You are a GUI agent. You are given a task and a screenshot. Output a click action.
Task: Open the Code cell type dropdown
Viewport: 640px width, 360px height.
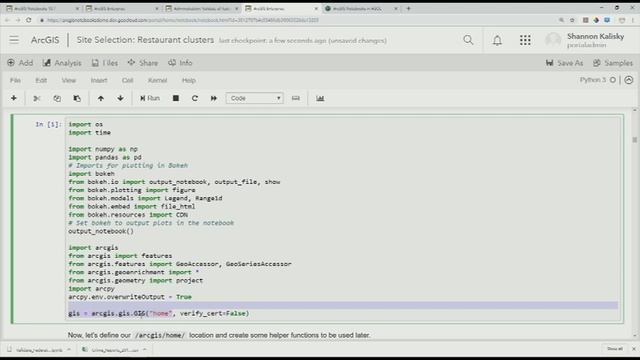tap(255, 98)
